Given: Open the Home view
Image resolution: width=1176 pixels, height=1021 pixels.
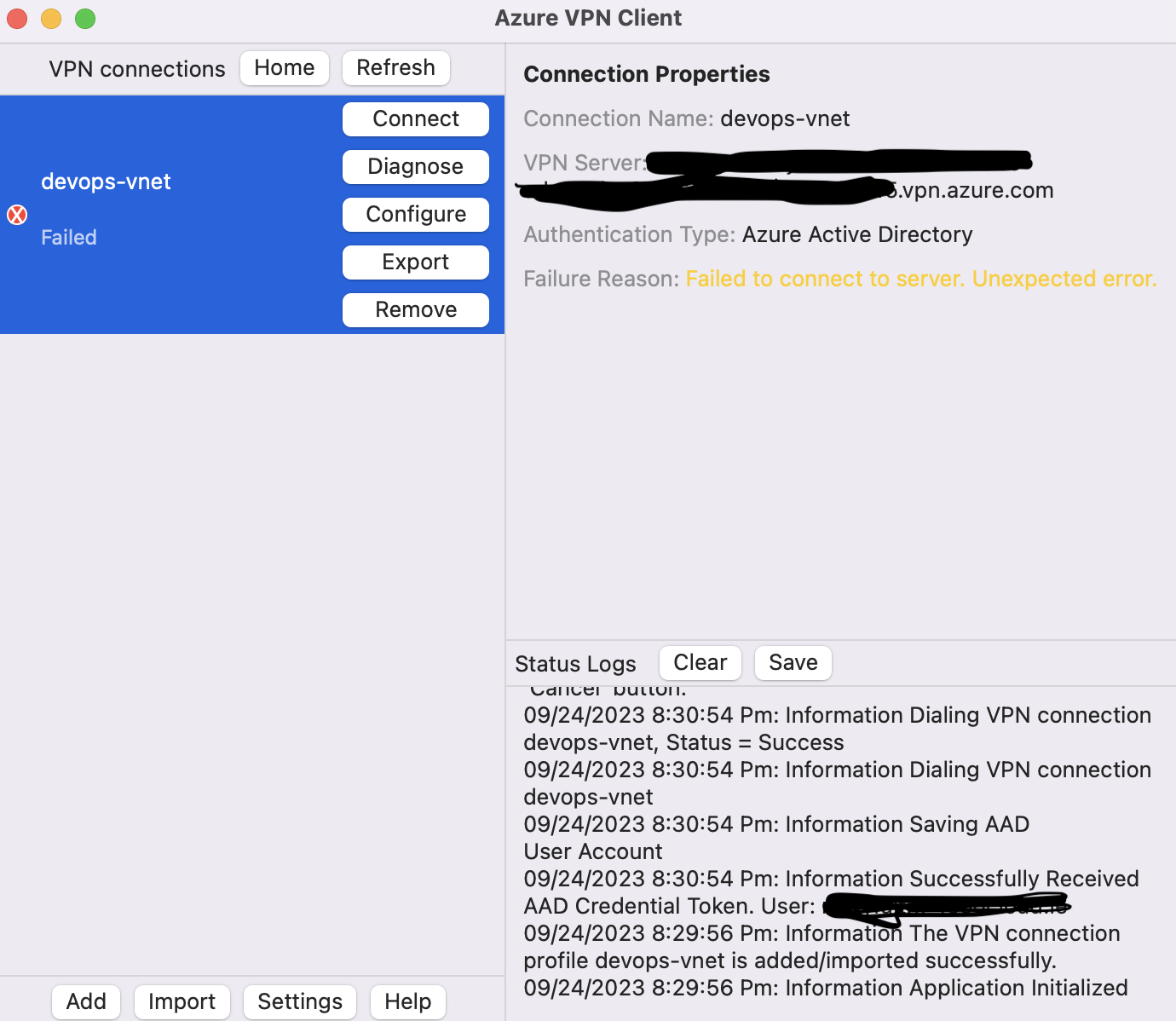Looking at the screenshot, I should [x=285, y=68].
